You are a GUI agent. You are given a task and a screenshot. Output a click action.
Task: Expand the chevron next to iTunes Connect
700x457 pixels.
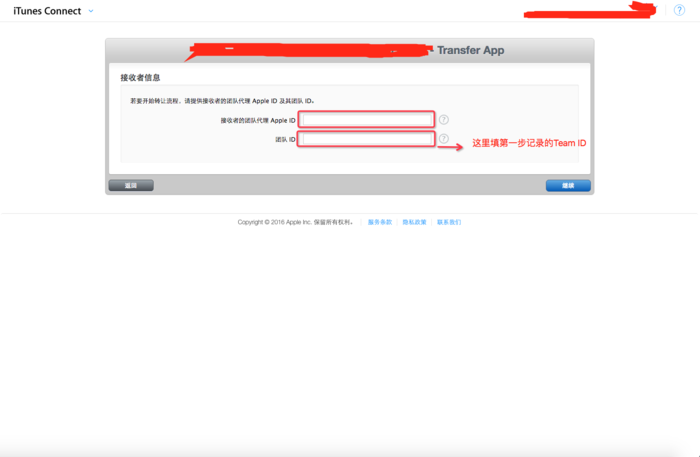91,11
